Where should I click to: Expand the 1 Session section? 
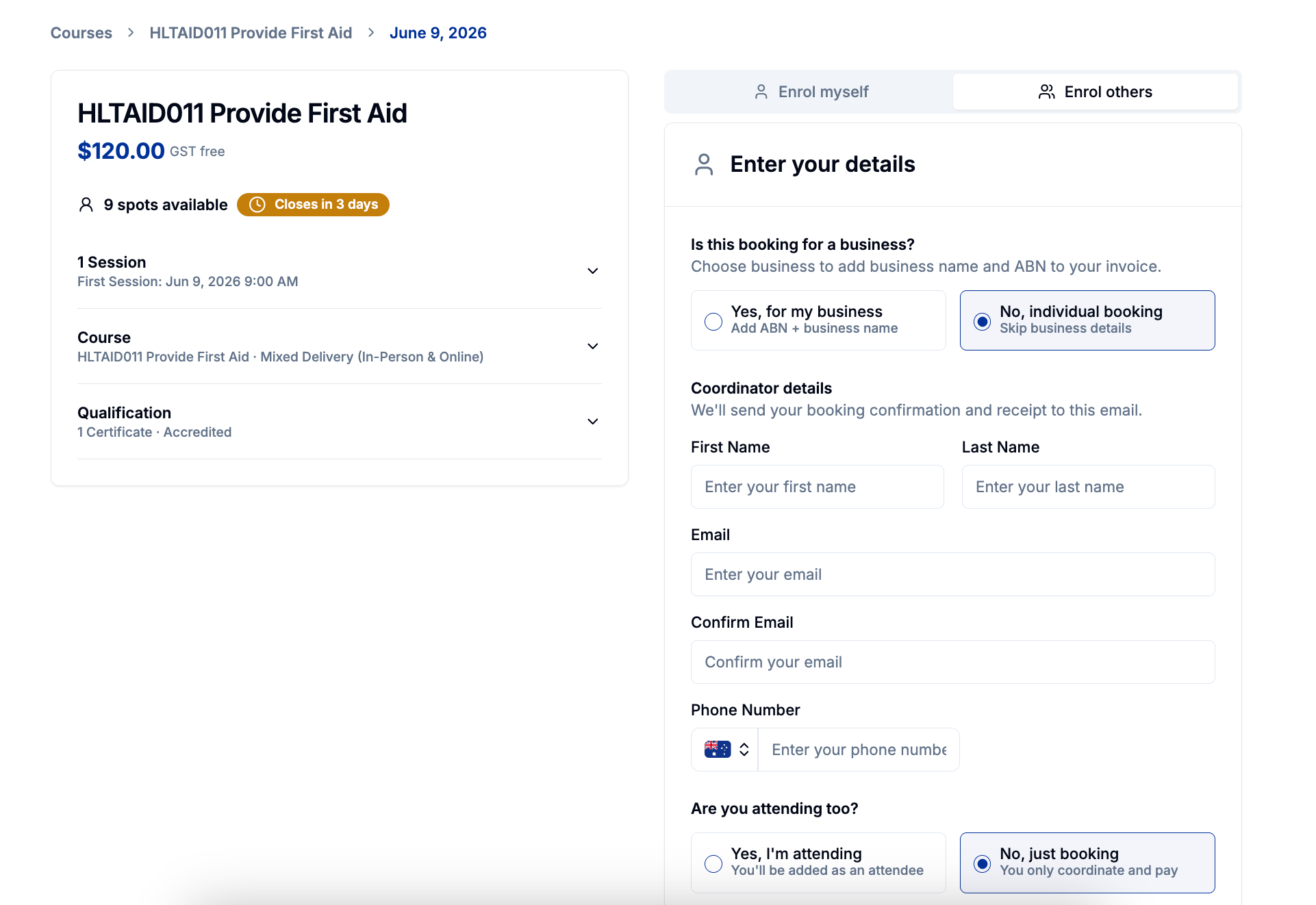[x=340, y=271]
